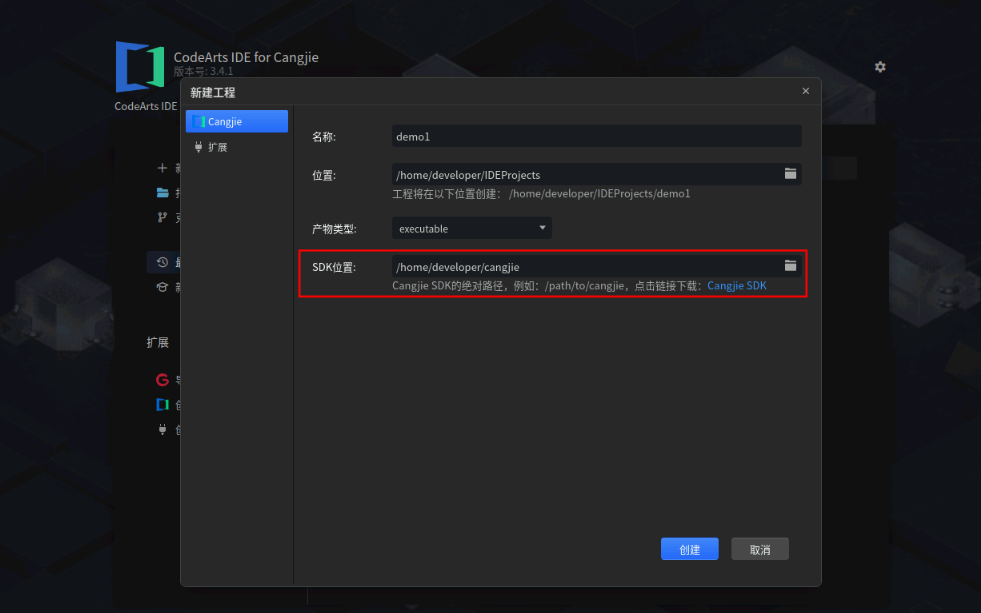
Task: Click the plug icon under 扩展 section
Action: pos(162,430)
